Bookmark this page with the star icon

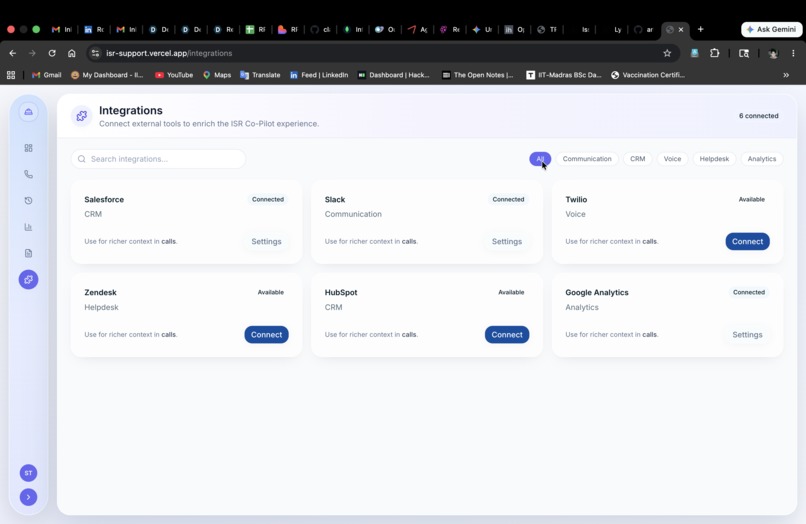tap(667, 53)
